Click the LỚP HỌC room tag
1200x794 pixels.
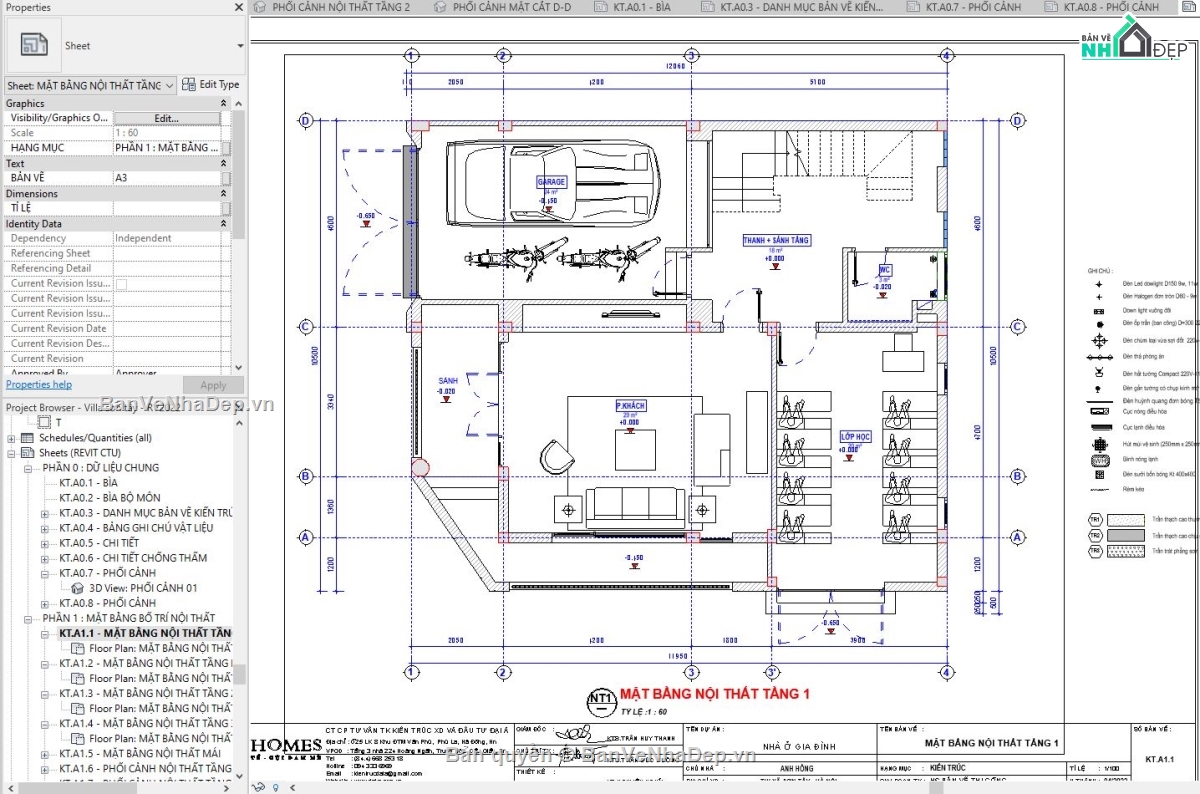point(855,437)
